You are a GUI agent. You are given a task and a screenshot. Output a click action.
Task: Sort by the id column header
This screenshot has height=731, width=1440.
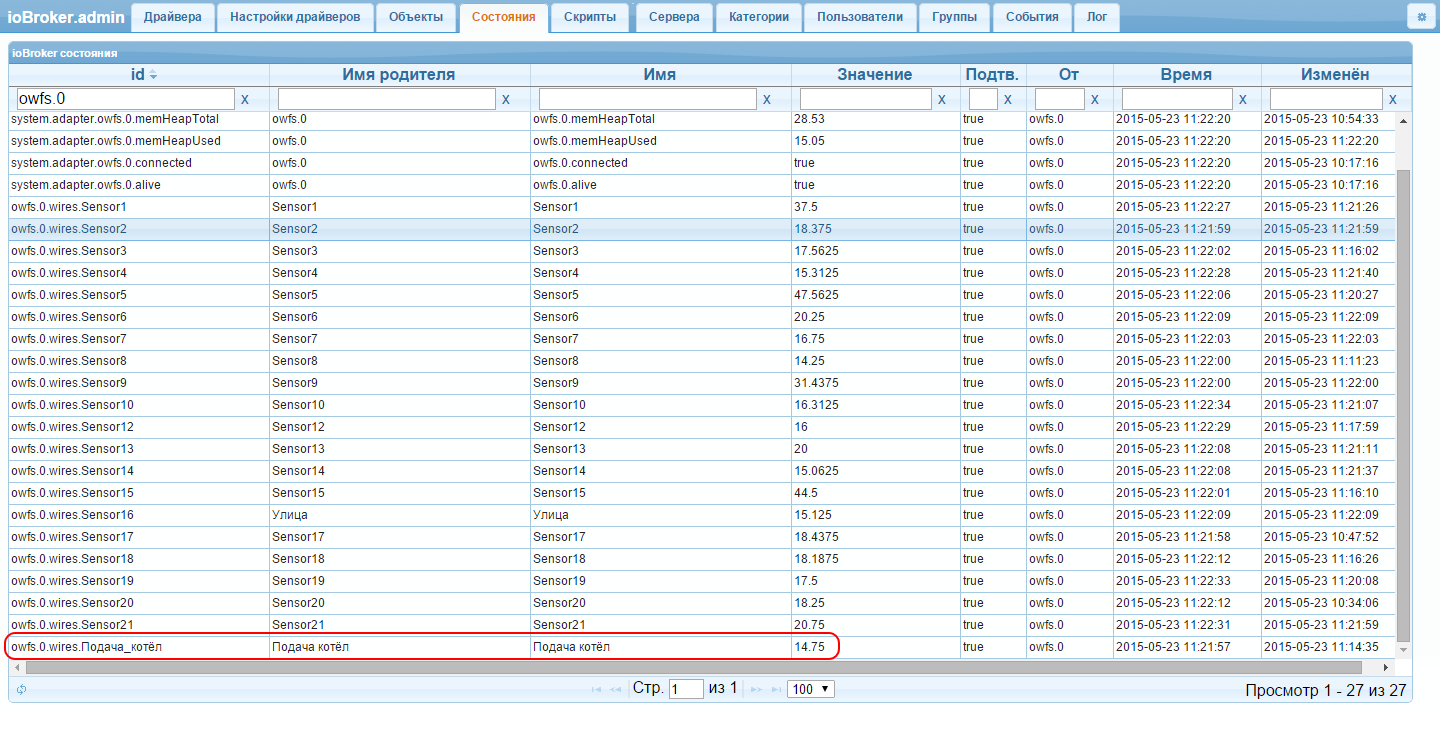point(139,74)
